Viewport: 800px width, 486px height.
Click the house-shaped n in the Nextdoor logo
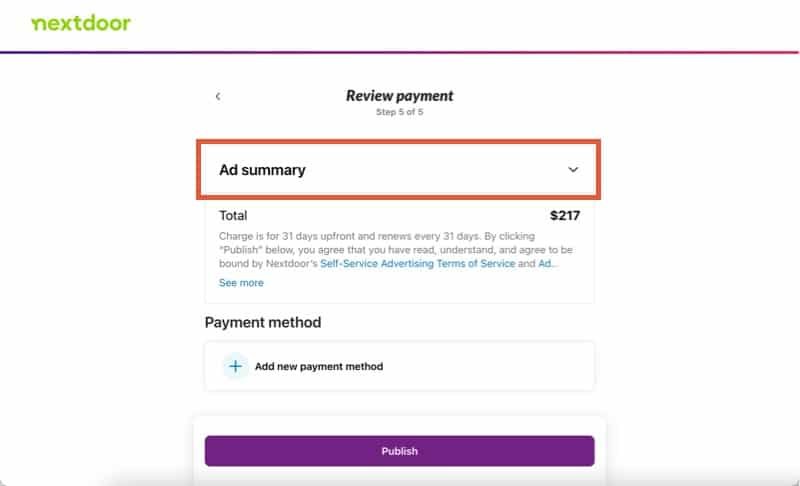(x=39, y=24)
